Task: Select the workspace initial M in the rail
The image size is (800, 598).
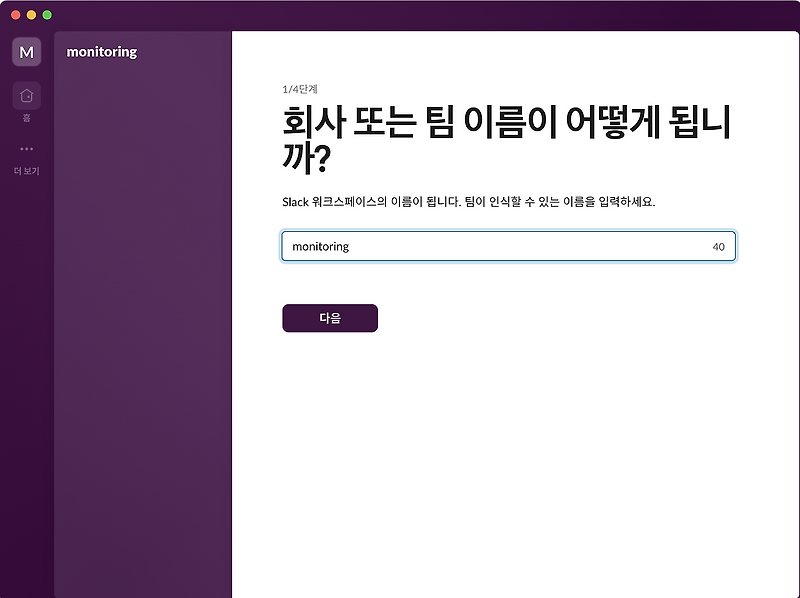Action: click(25, 51)
